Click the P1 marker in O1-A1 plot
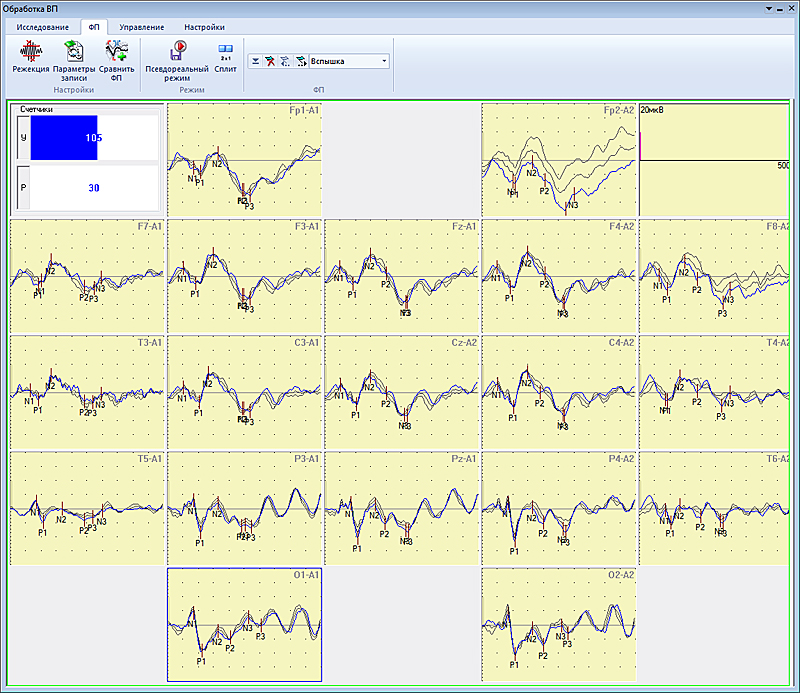The image size is (800, 693). coord(202,661)
